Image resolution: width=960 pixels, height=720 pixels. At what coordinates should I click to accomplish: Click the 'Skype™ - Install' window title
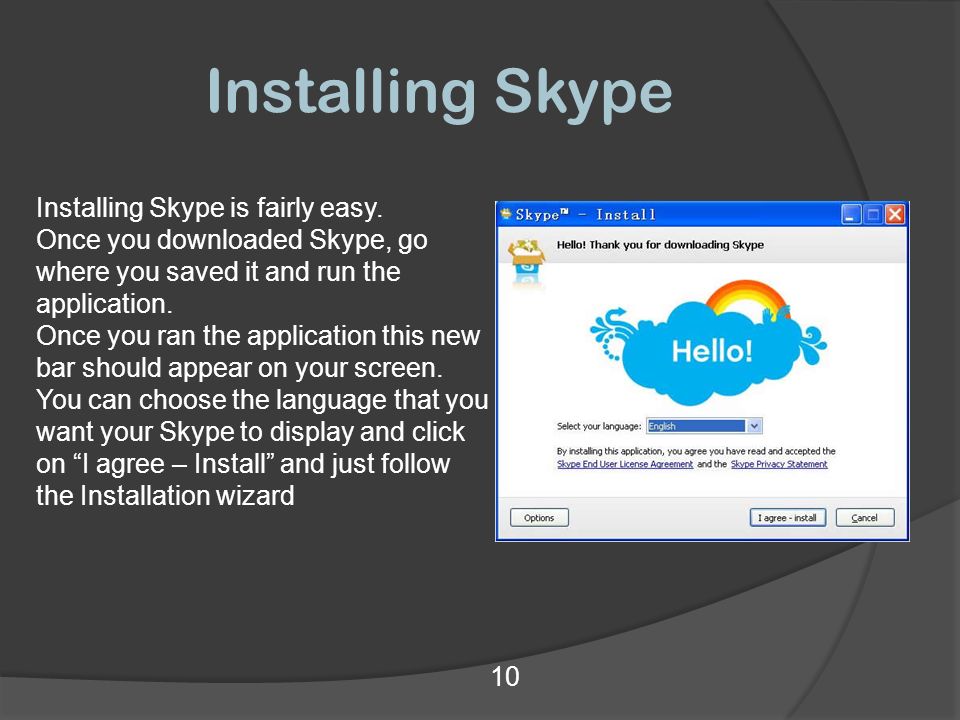click(x=585, y=214)
